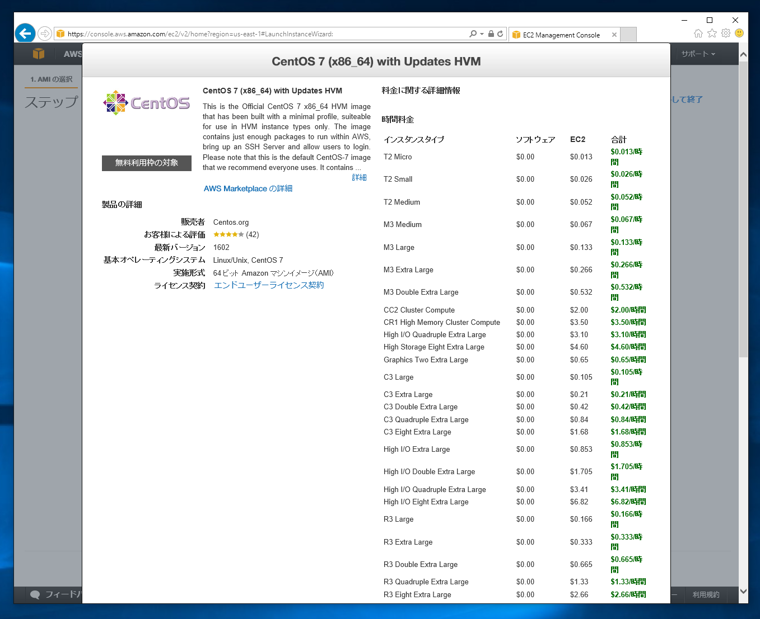Click the 合計 column header

618,140
